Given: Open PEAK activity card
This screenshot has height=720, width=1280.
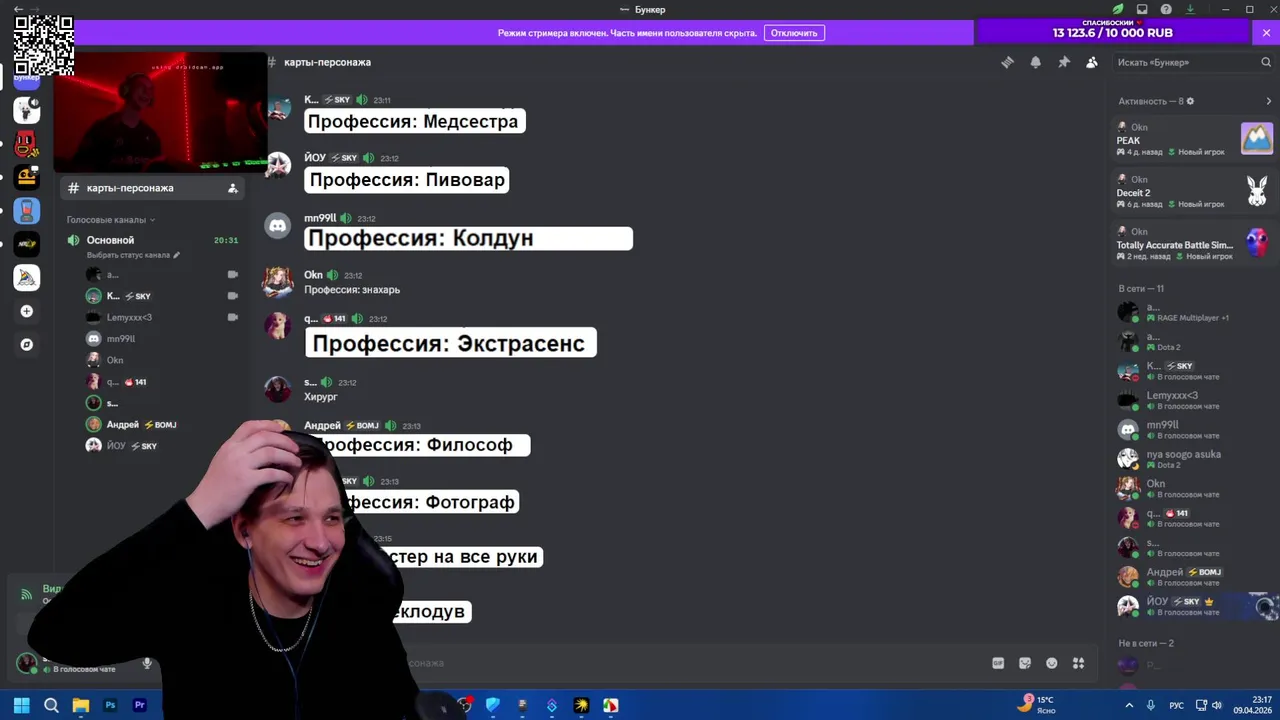Looking at the screenshot, I should [1193, 139].
